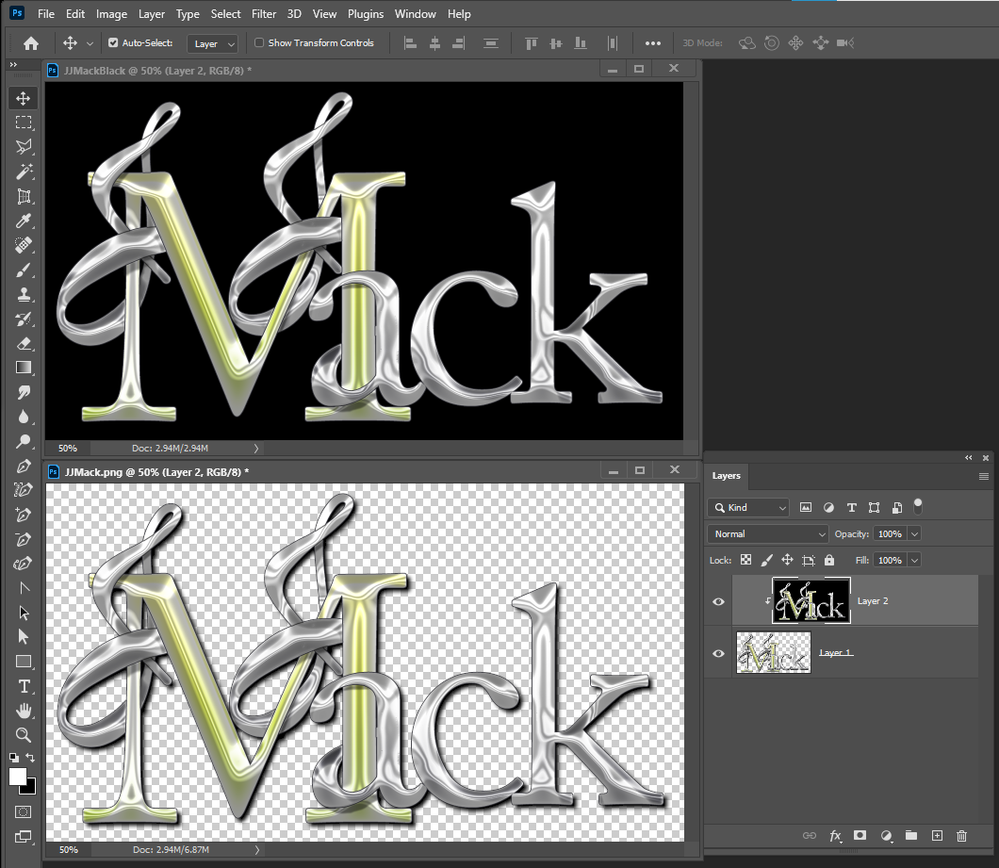999x868 pixels.
Task: Click Align left edges icon
Action: 410,43
